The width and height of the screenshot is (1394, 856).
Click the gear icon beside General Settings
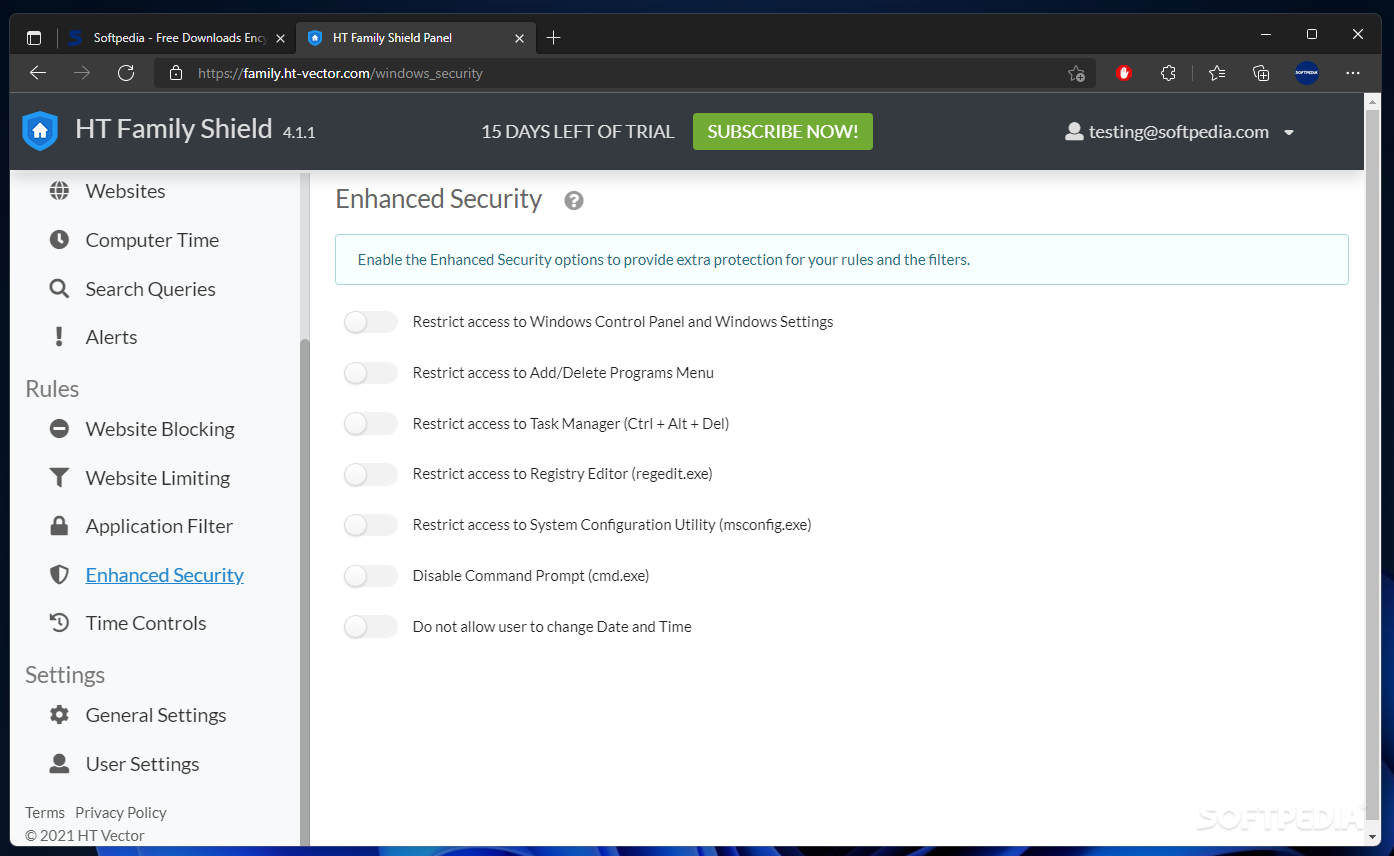pos(60,715)
